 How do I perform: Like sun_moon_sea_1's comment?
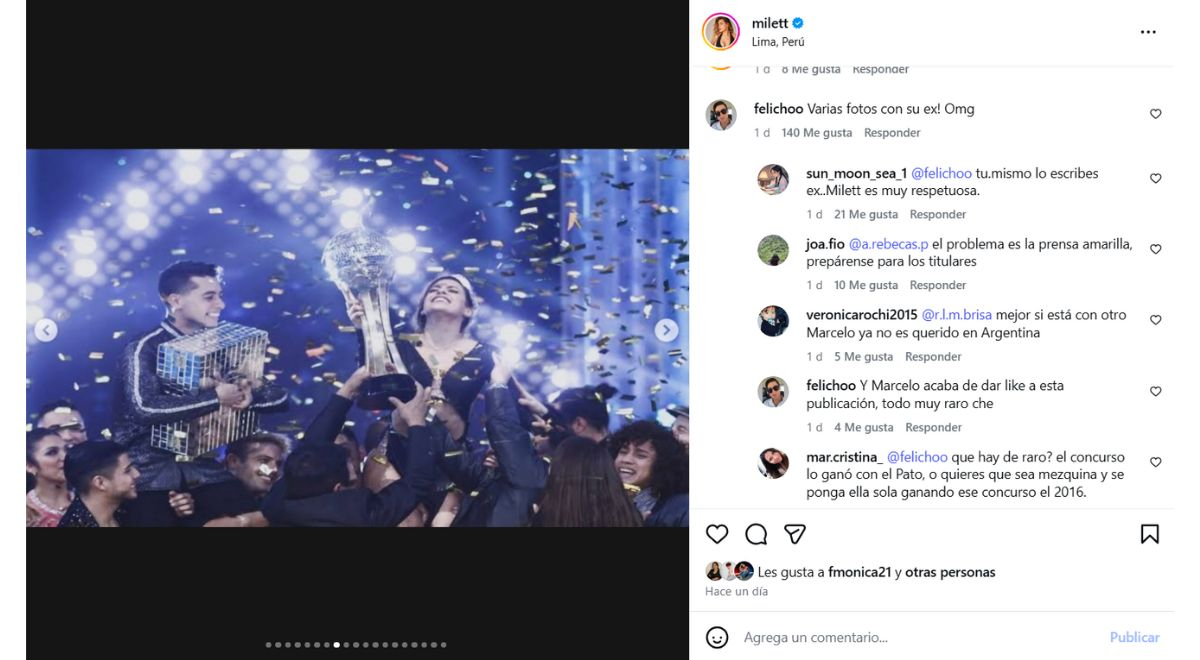(1155, 178)
